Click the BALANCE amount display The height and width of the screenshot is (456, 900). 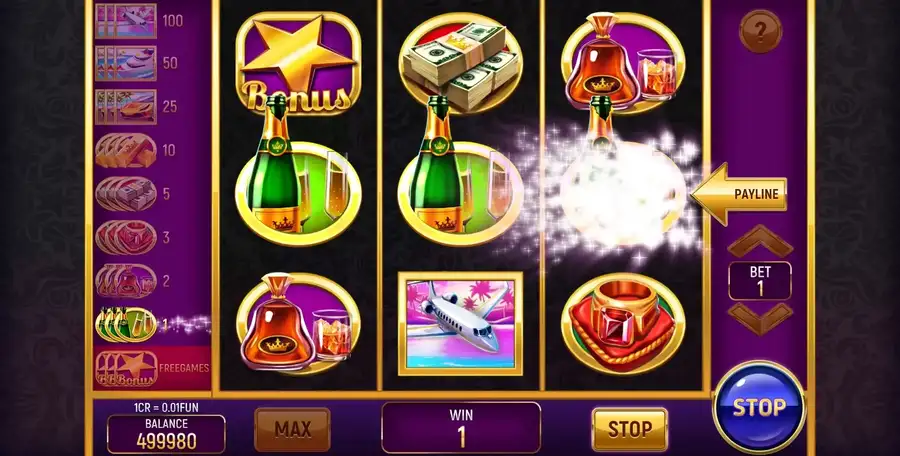[x=166, y=434]
